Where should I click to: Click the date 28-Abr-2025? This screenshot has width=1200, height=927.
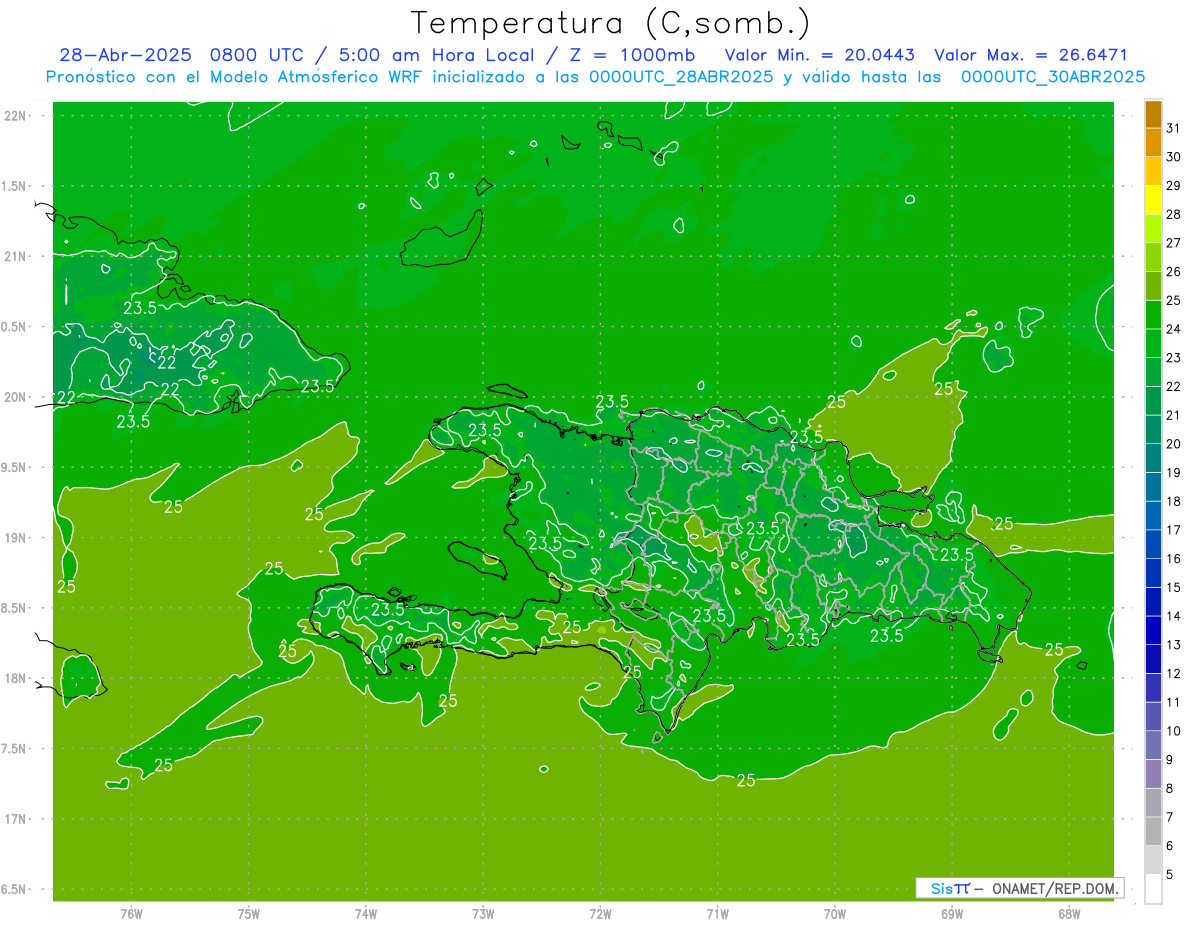click(x=126, y=55)
